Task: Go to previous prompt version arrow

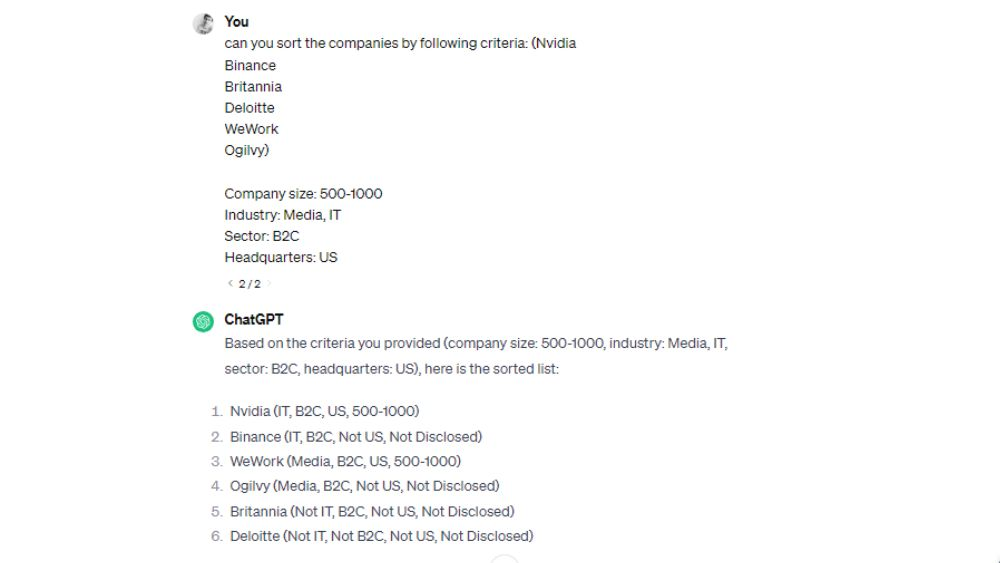Action: pyautogui.click(x=230, y=284)
